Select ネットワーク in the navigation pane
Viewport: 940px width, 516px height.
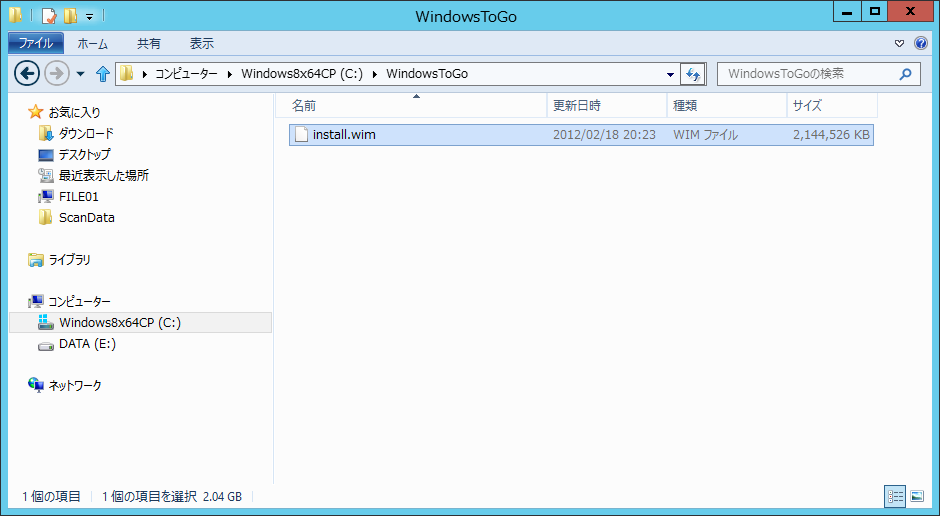(75, 385)
